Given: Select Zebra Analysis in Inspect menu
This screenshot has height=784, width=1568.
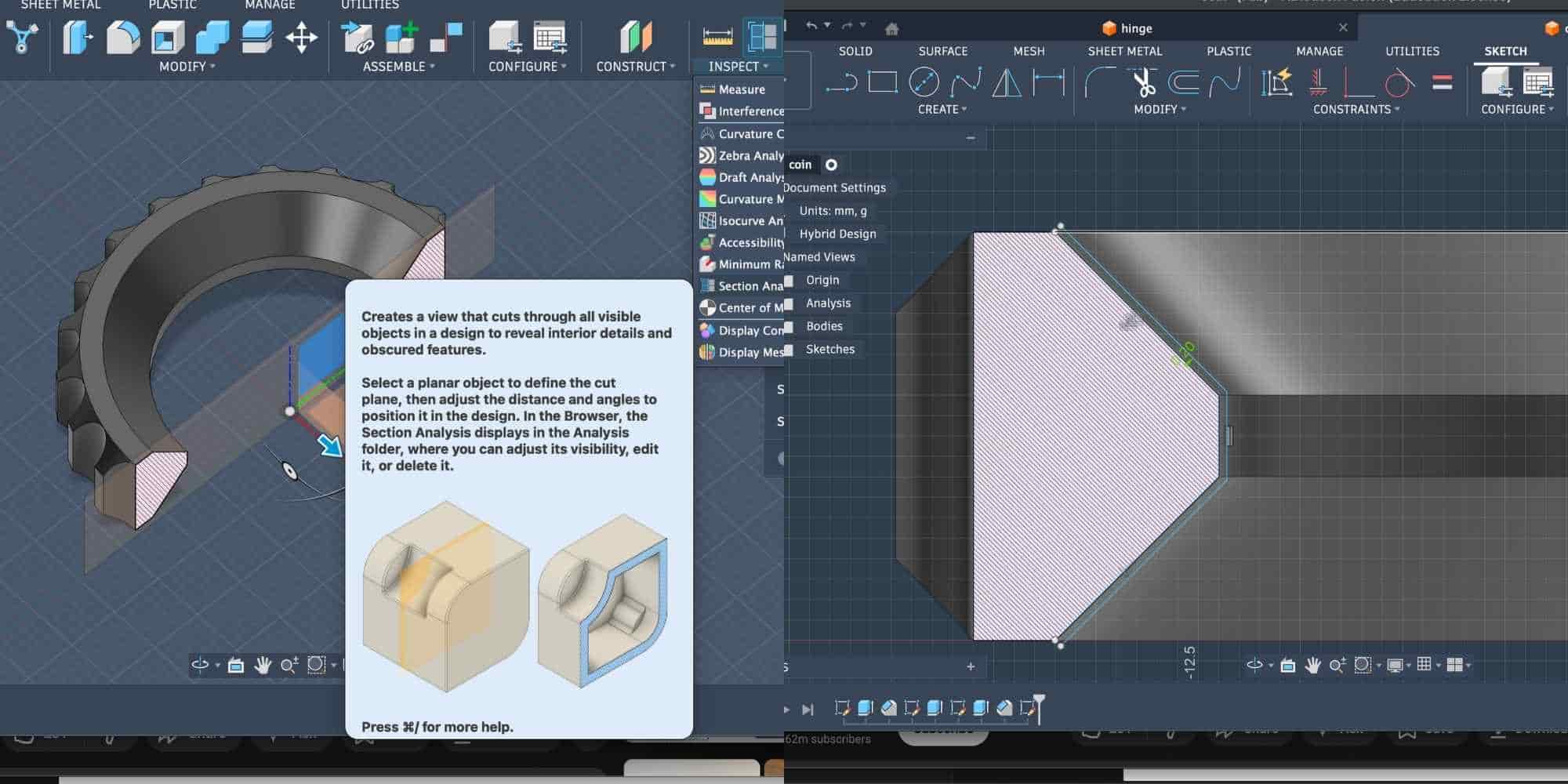Looking at the screenshot, I should pos(740,155).
